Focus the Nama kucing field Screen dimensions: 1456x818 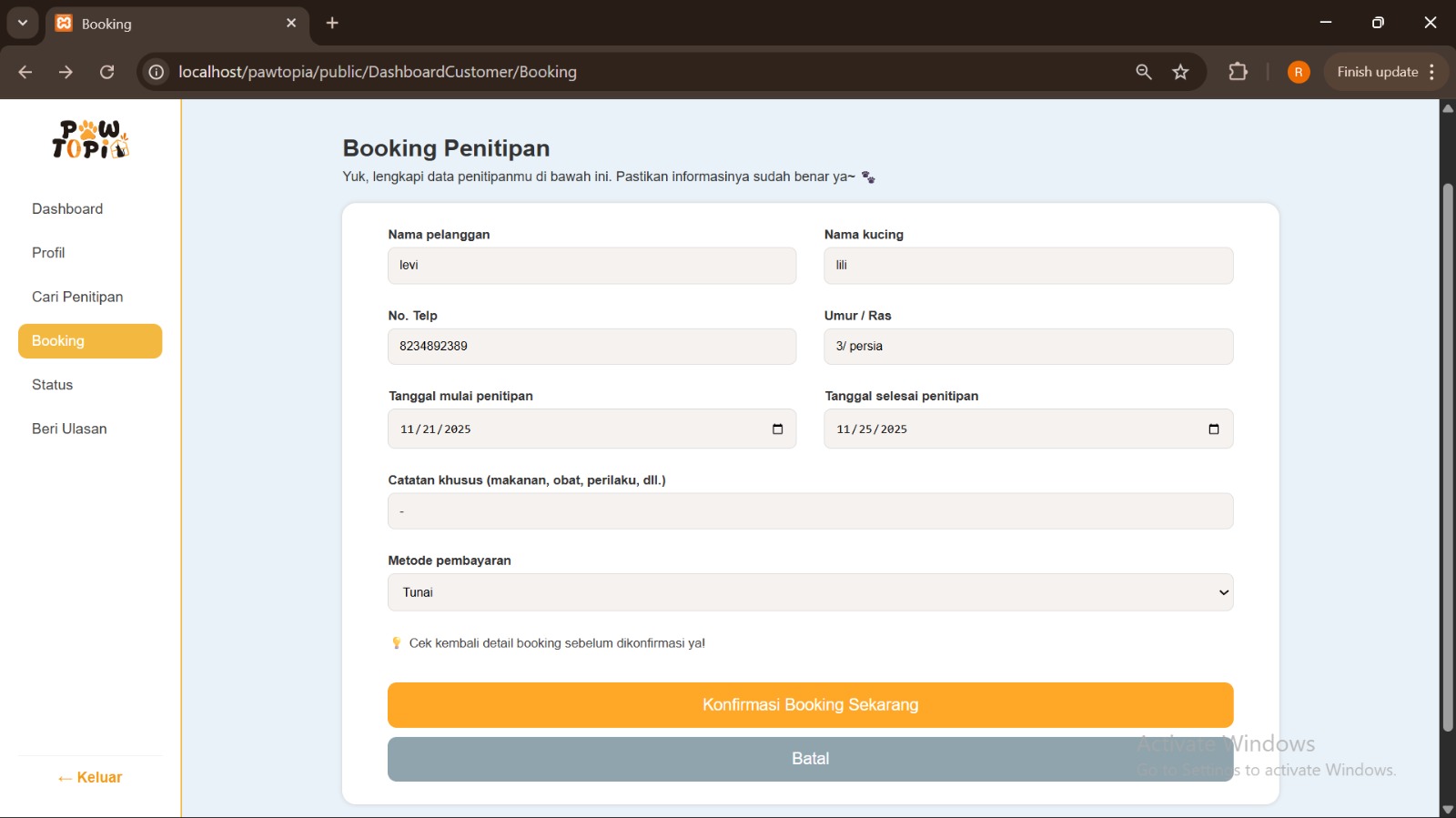tap(1028, 266)
